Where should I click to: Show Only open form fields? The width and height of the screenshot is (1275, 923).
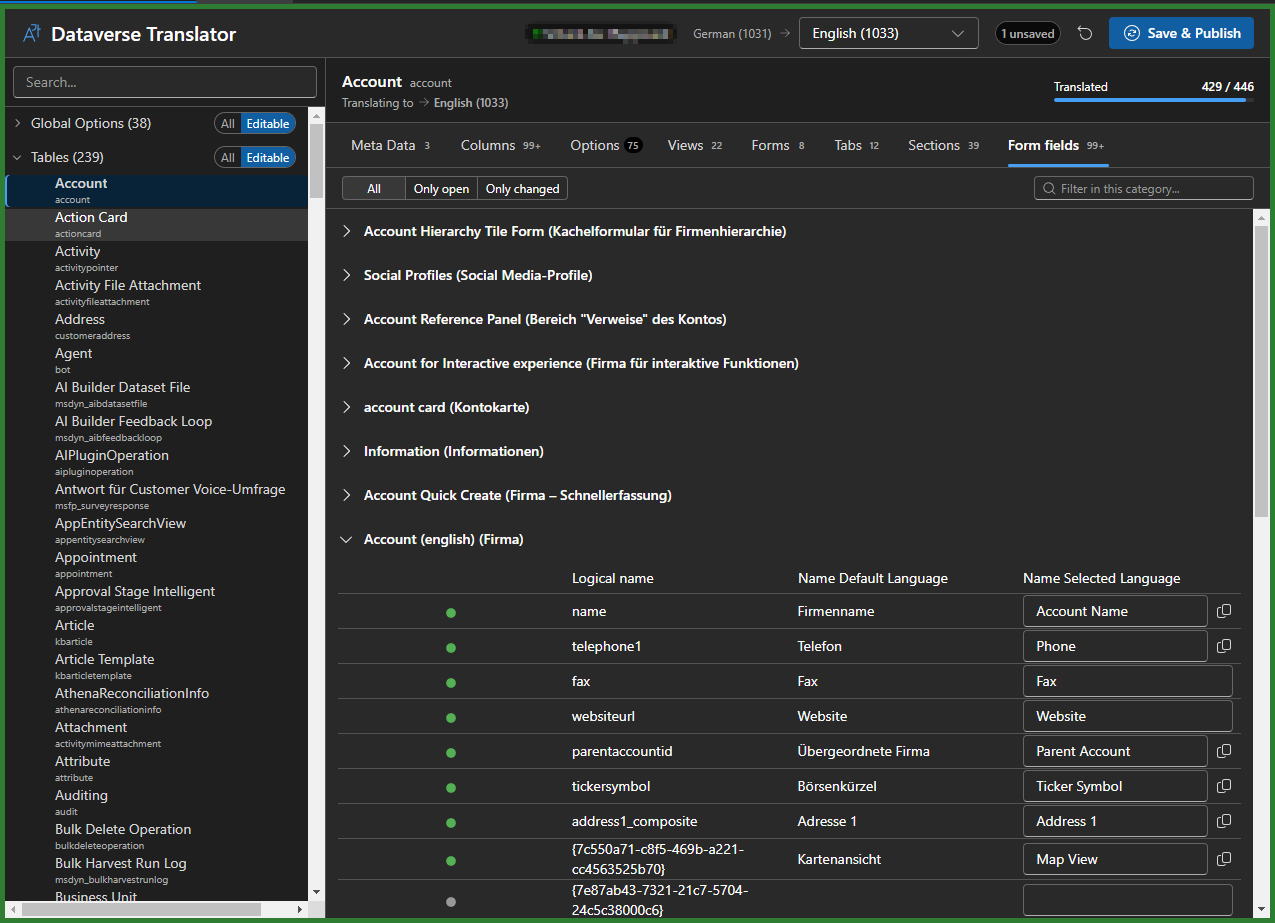441,189
